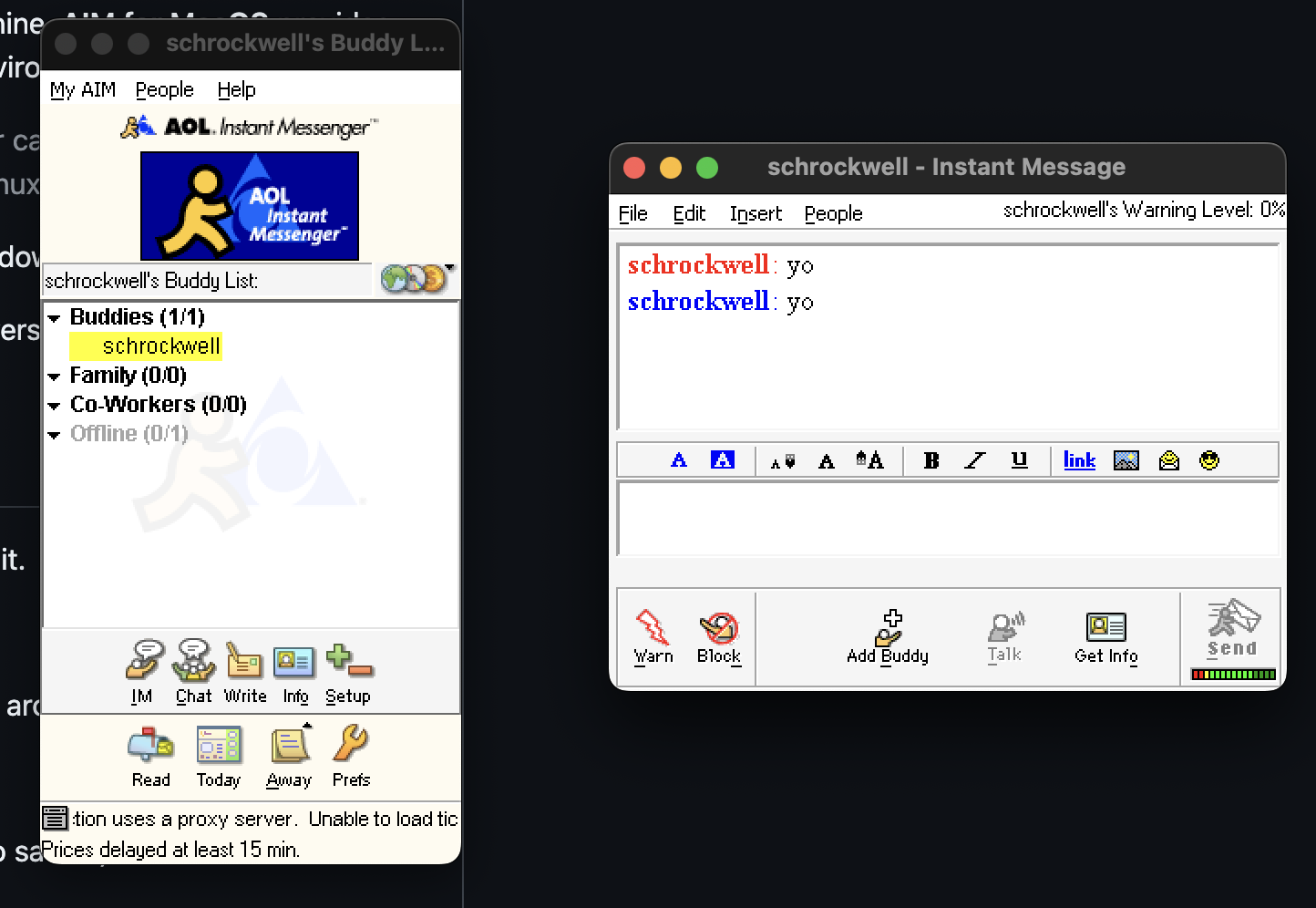Open Get Info for schrockwell

pyautogui.click(x=1105, y=628)
